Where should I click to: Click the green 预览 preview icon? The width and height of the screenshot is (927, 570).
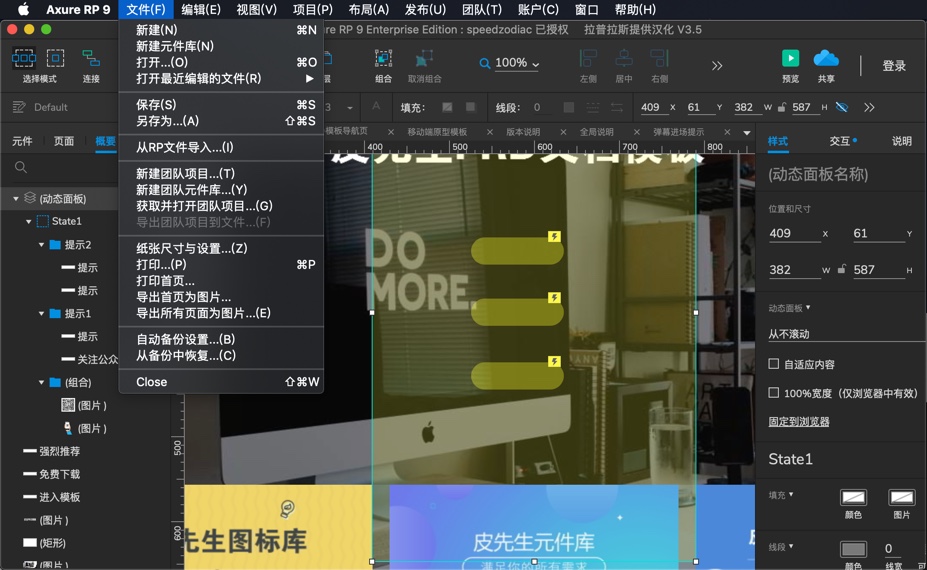(x=790, y=58)
